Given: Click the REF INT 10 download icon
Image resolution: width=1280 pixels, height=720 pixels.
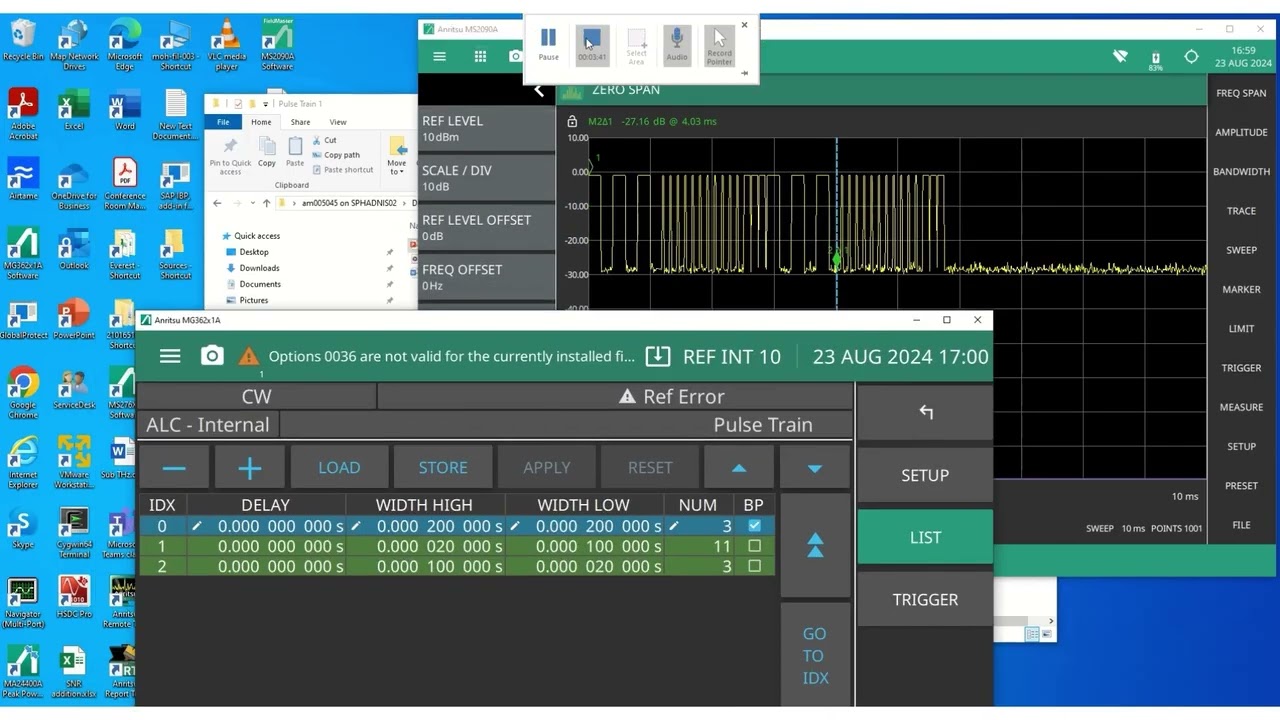Looking at the screenshot, I should [x=657, y=356].
